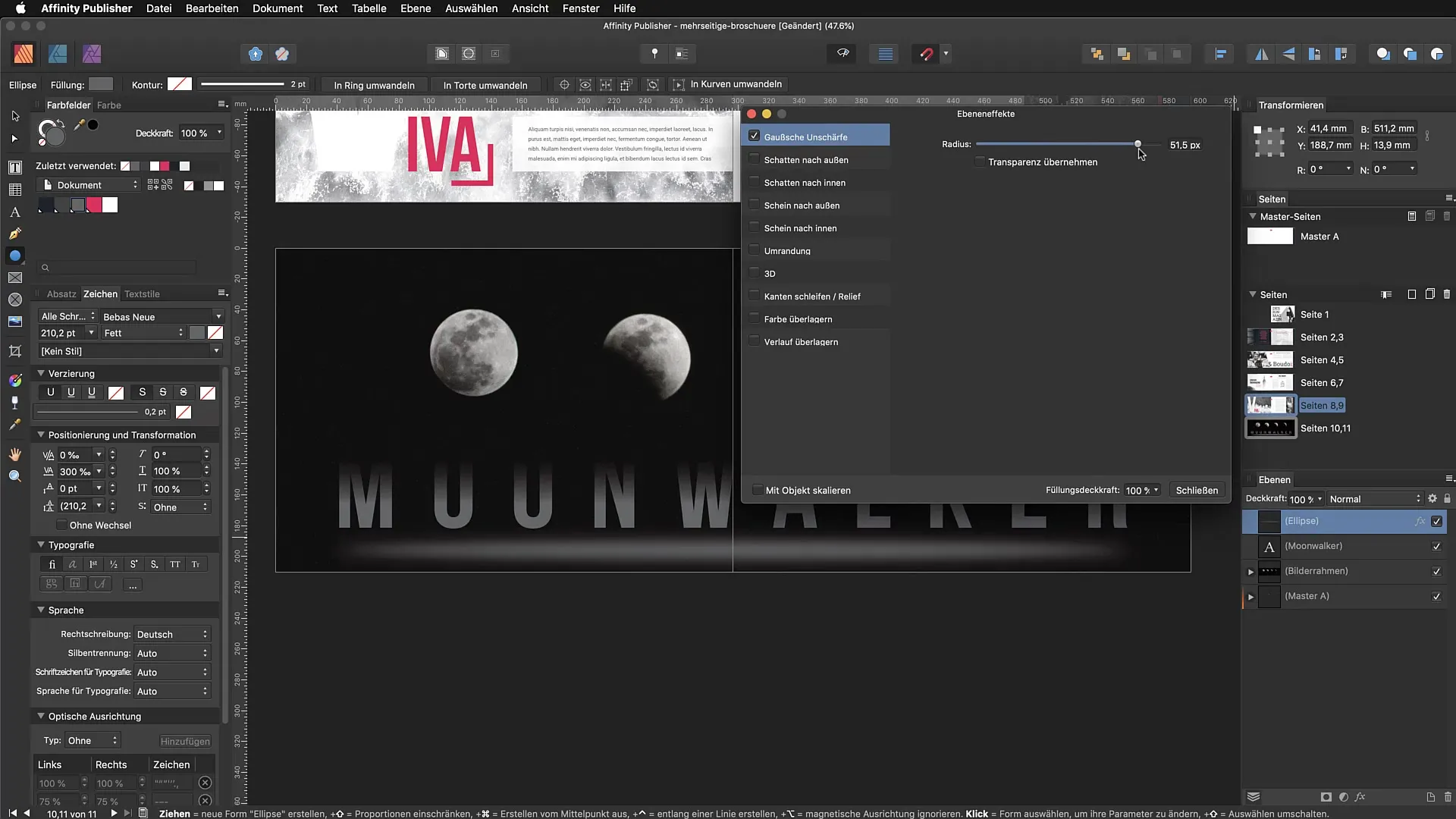Select the Table tool
The width and height of the screenshot is (1456, 819).
[x=15, y=190]
